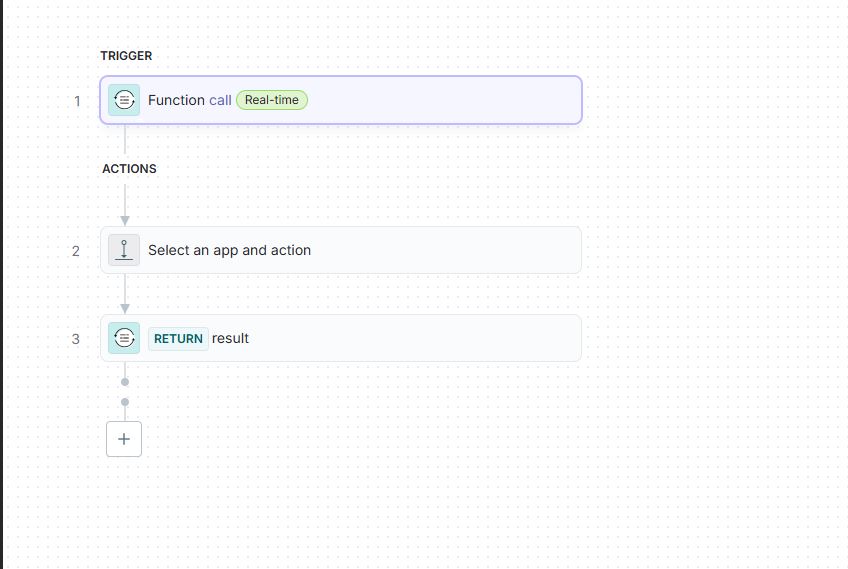Add a new step with plus button
848x569 pixels.
(x=124, y=439)
